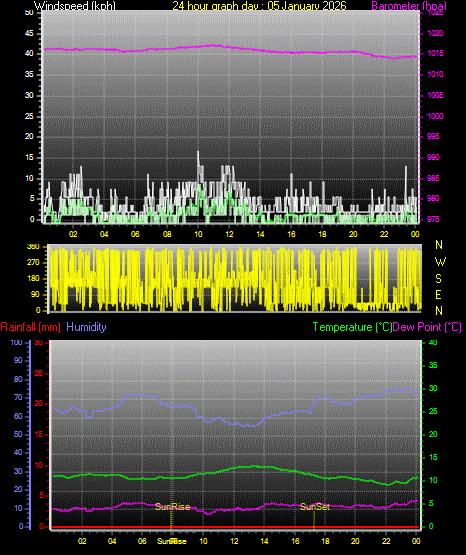Click windspeed axis value "35"
Viewport: 466px width, 555px height.
pos(29,74)
